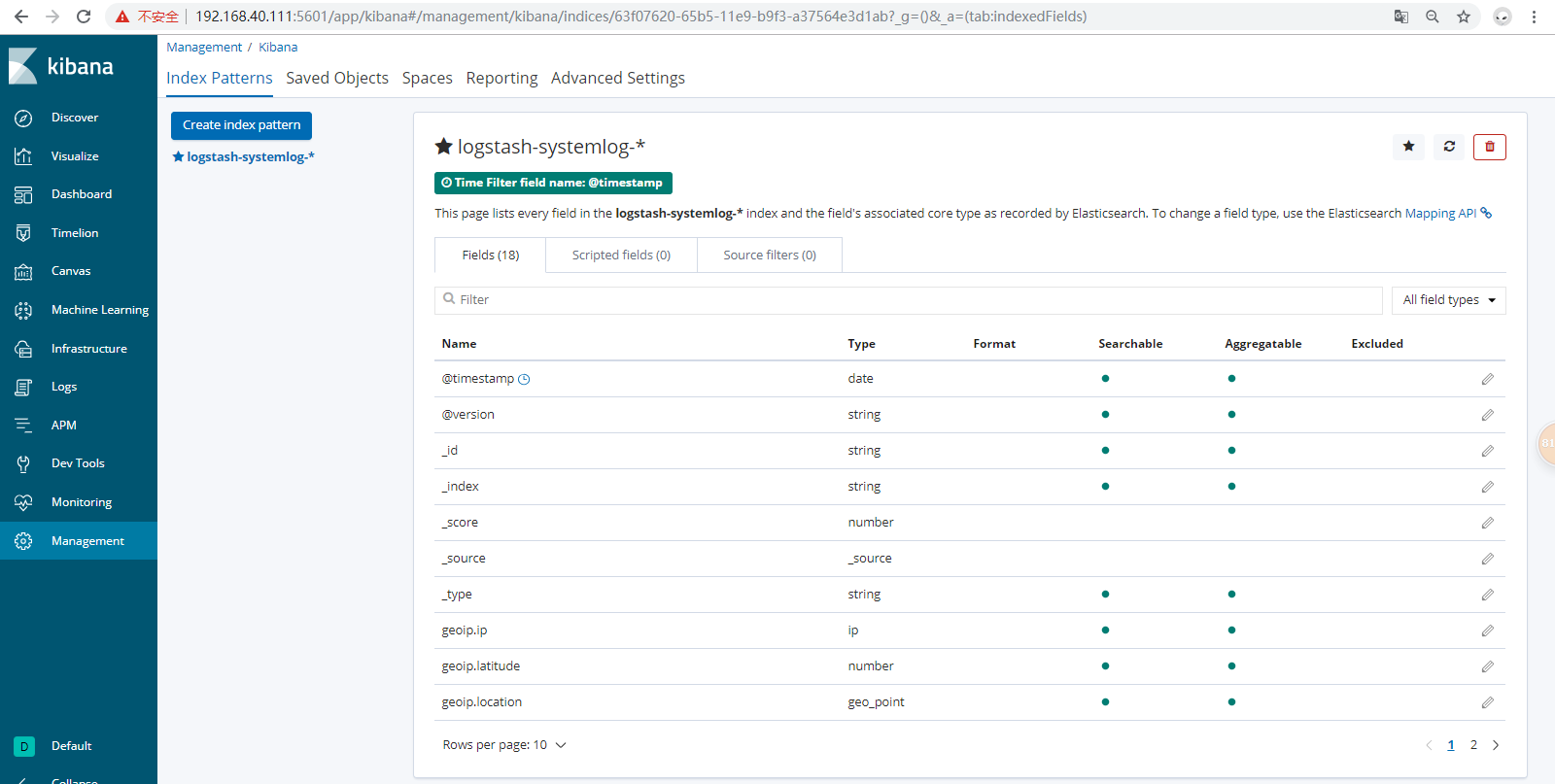Viewport: 1555px width, 784px height.
Task: Bookmark this page with star icon
Action: point(1464,17)
